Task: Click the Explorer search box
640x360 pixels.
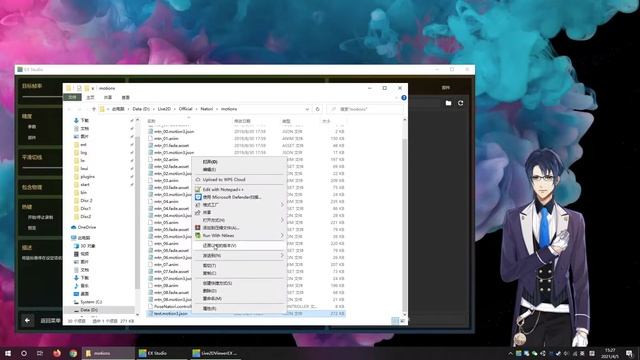Action: tap(365, 109)
